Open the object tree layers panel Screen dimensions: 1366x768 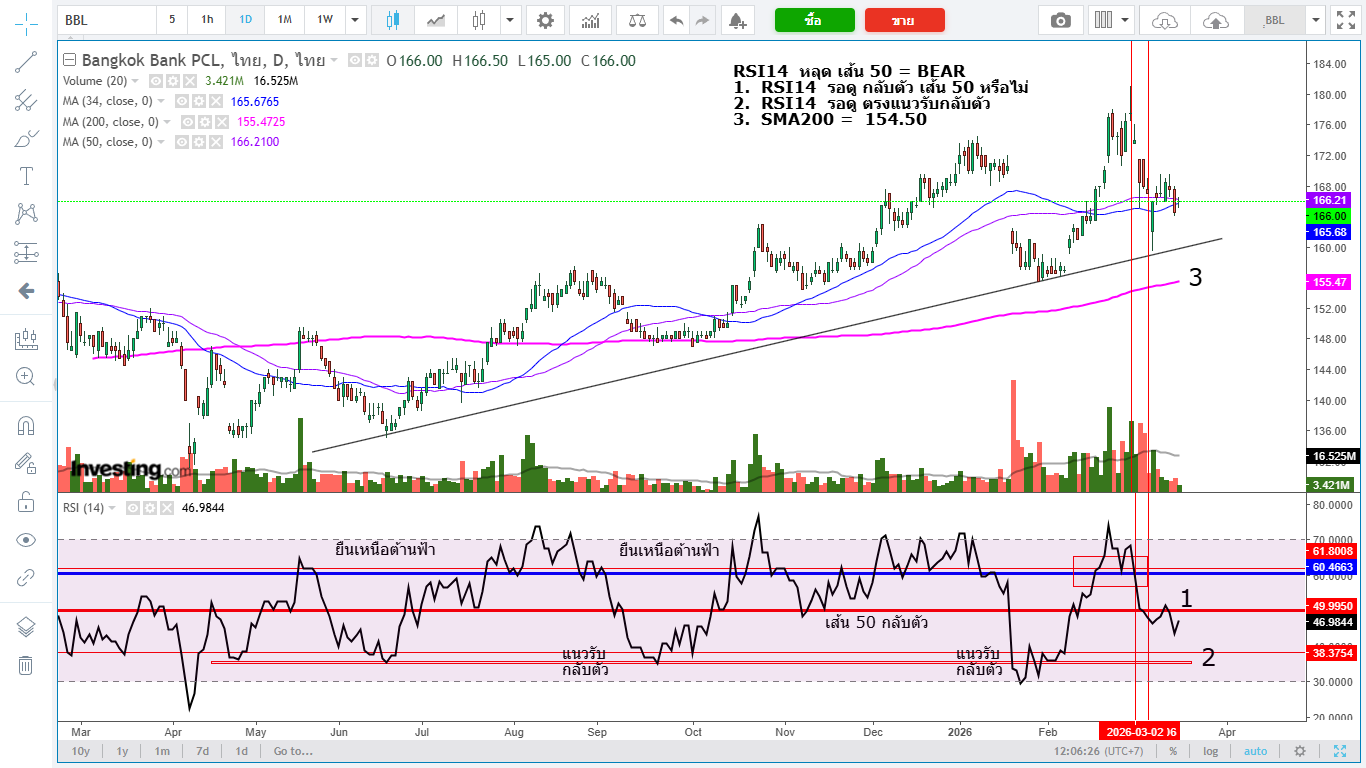click(26, 627)
